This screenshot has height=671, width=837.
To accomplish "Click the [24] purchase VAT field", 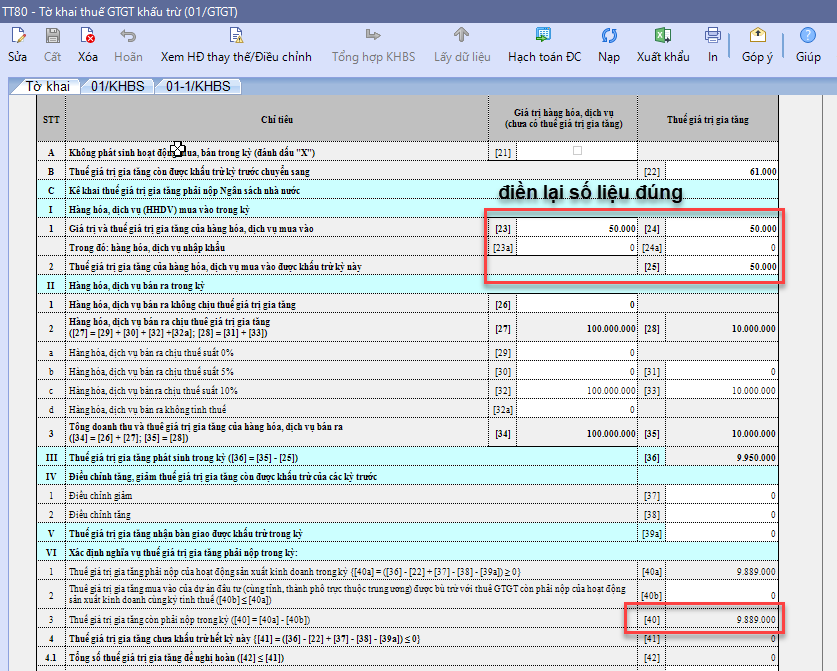I will pyautogui.click(x=721, y=228).
